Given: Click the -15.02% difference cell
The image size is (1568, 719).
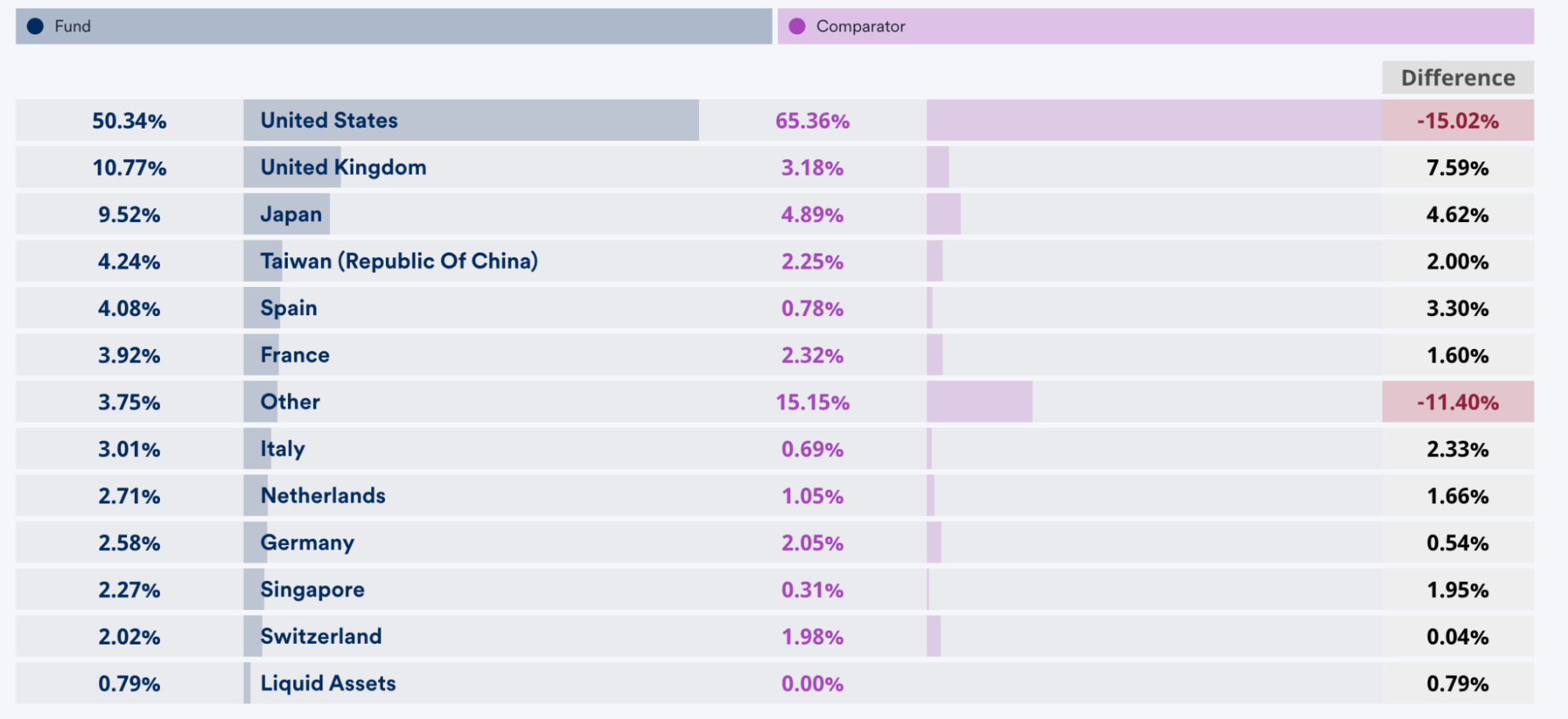Looking at the screenshot, I should [1457, 121].
